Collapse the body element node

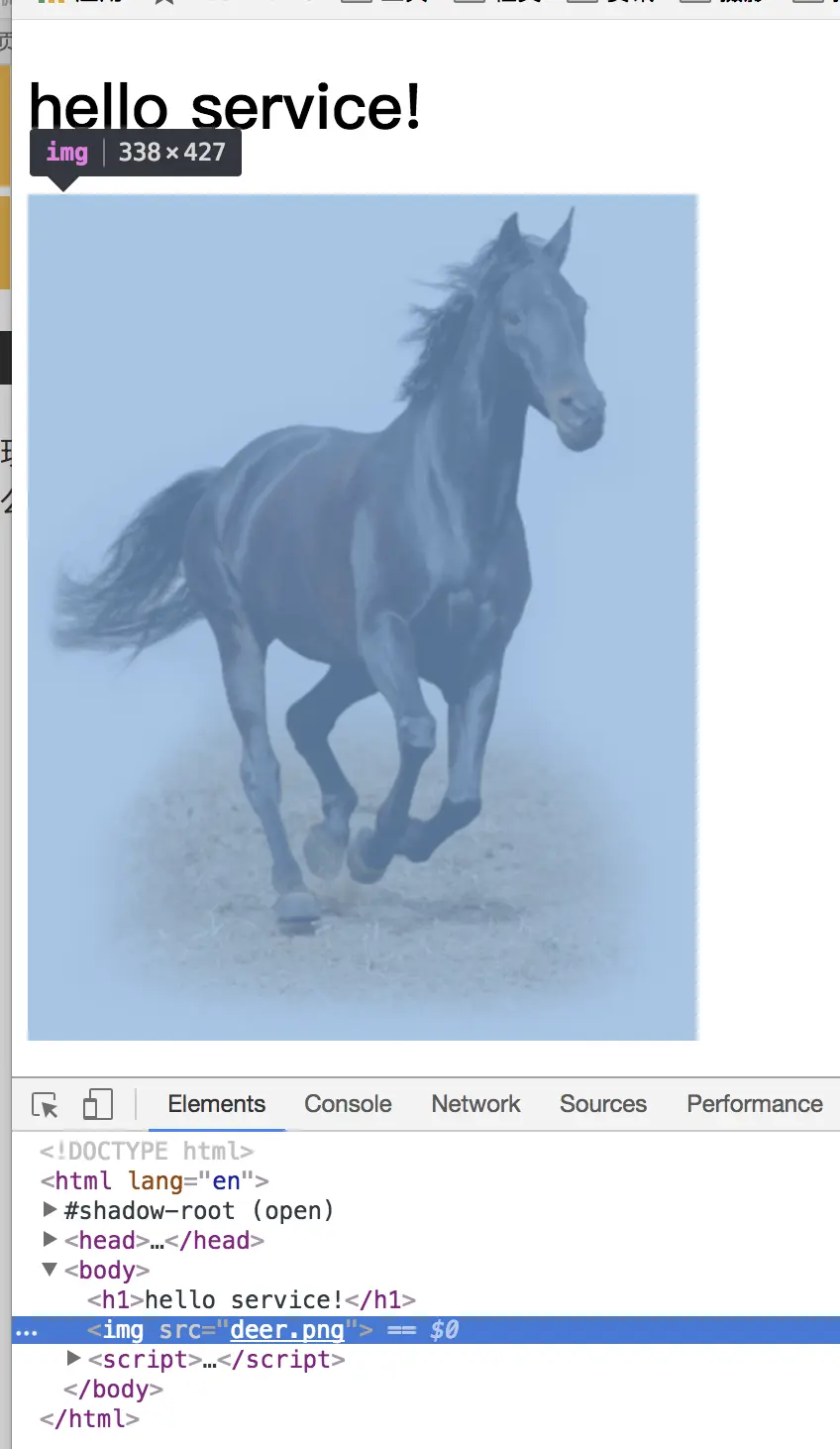[50, 1270]
